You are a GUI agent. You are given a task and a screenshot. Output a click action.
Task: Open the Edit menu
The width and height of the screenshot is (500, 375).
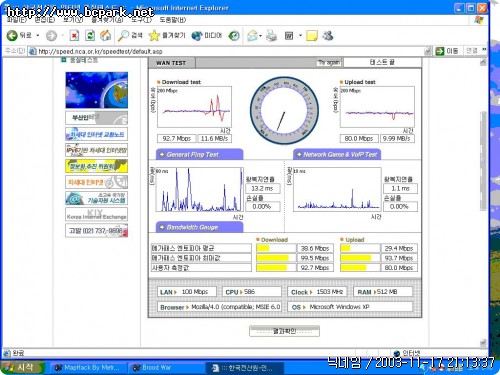point(45,20)
